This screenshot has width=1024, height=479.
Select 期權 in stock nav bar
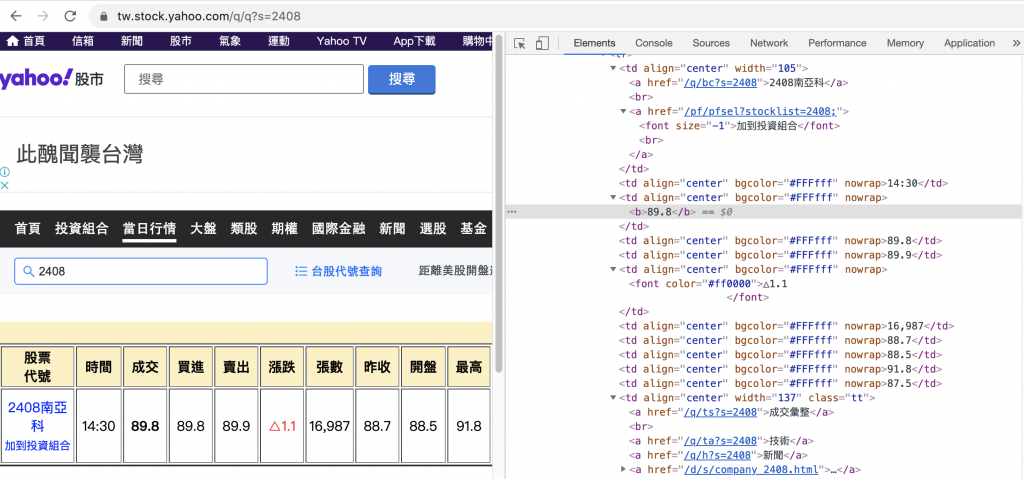[285, 229]
